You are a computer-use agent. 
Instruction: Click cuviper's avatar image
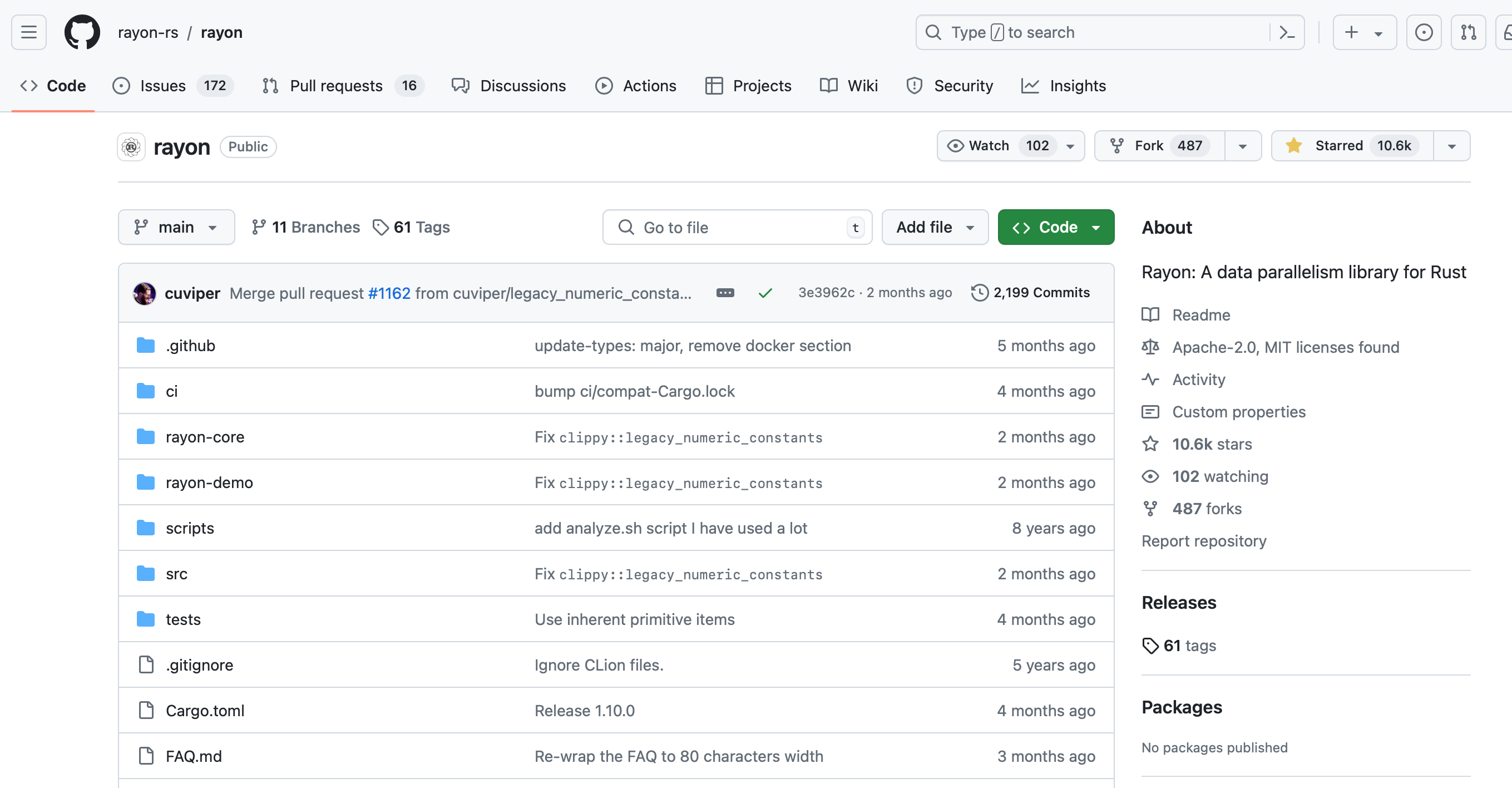point(145,293)
